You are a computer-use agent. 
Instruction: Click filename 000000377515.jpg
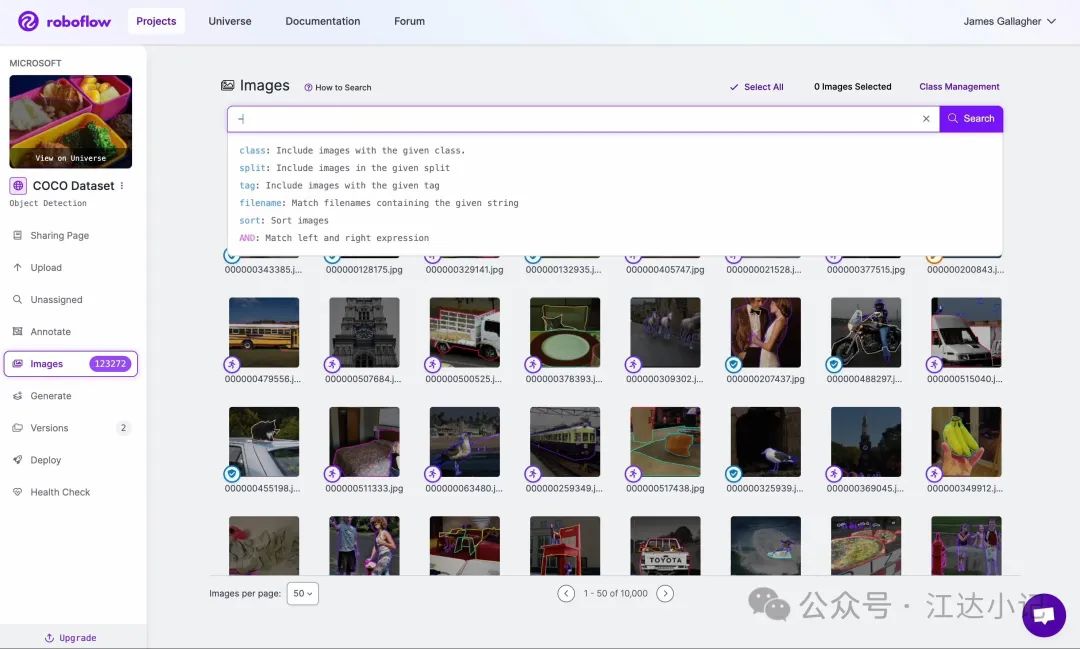[866, 269]
